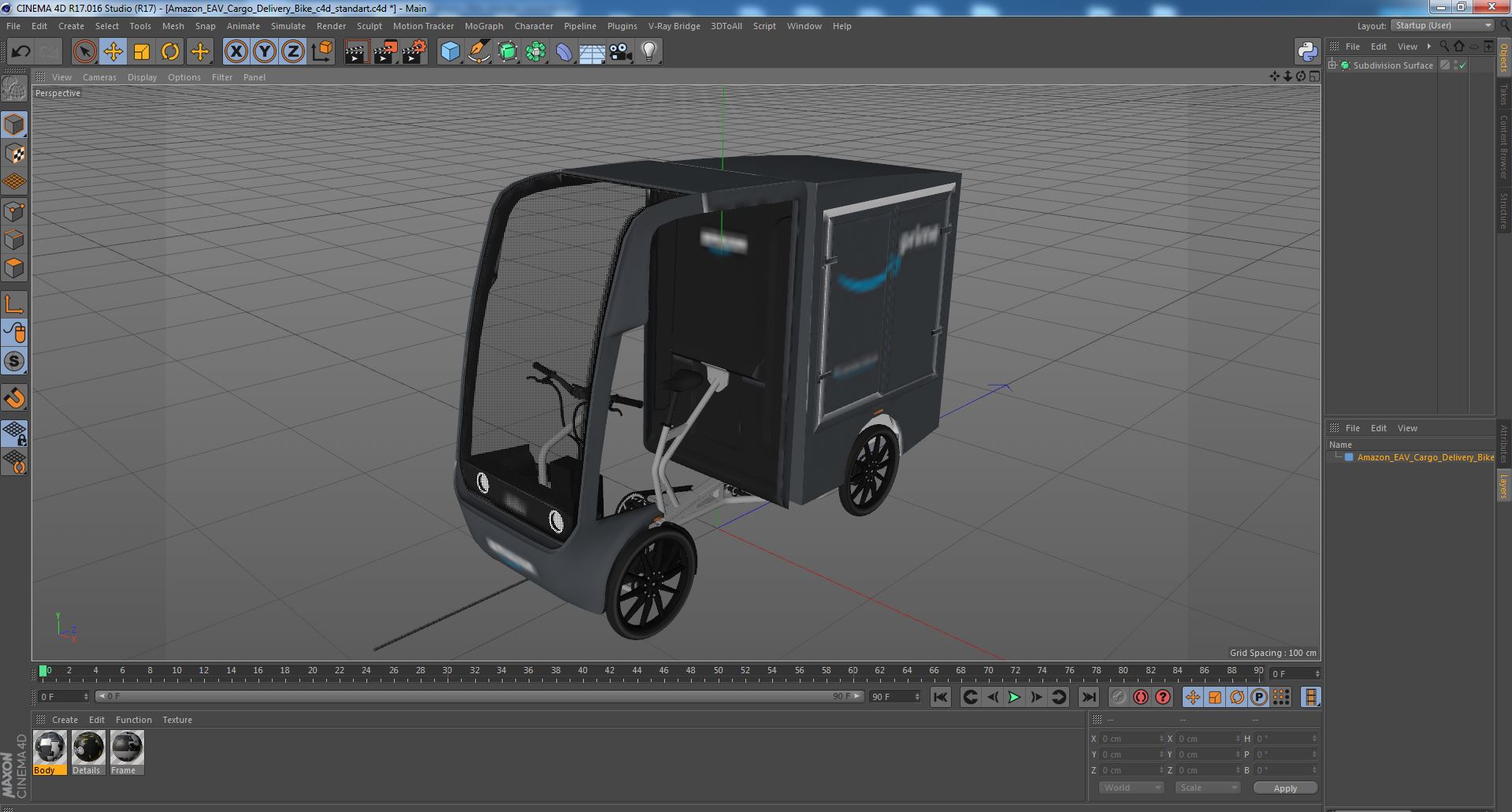Open the V-Ray Bridge menu
This screenshot has height=812, width=1512.
coord(674,26)
